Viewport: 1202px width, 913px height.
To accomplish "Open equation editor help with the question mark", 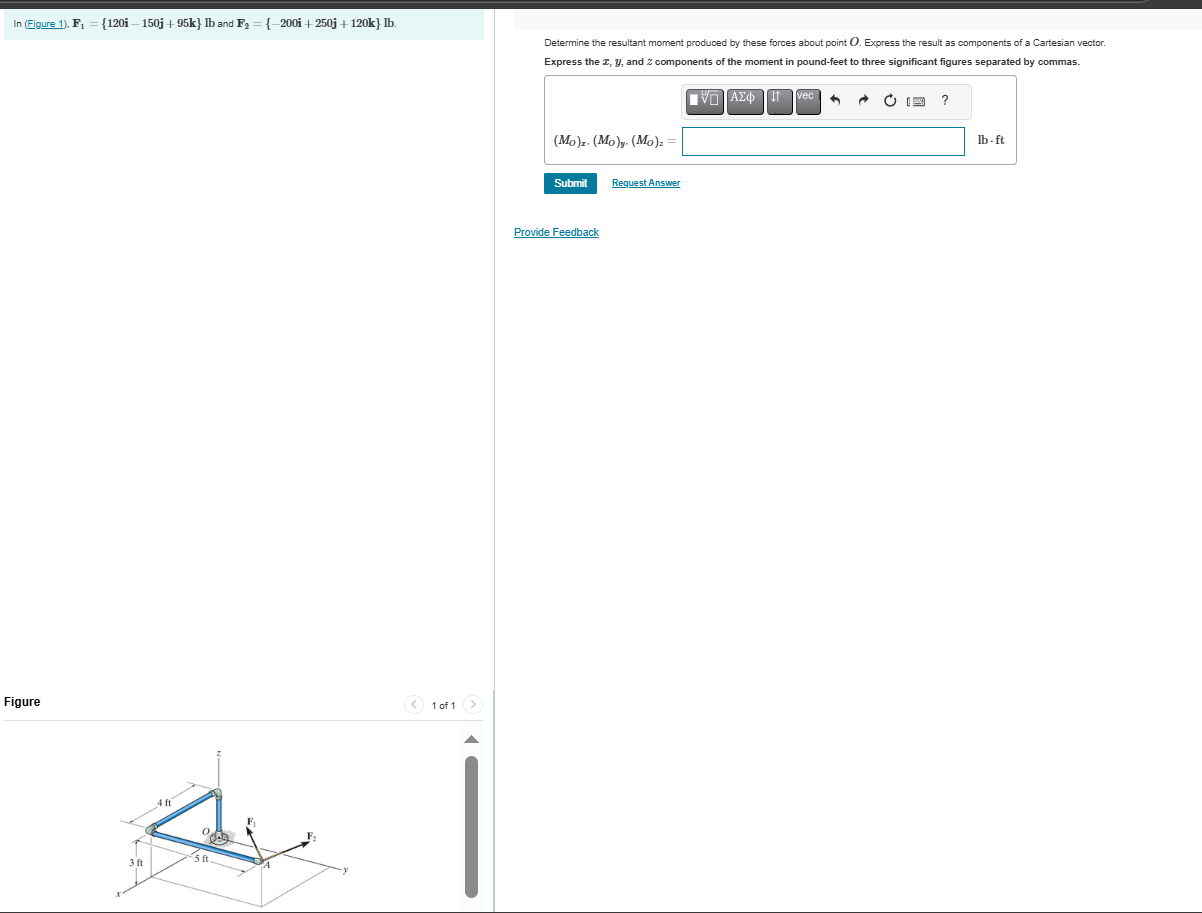I will coord(943,100).
